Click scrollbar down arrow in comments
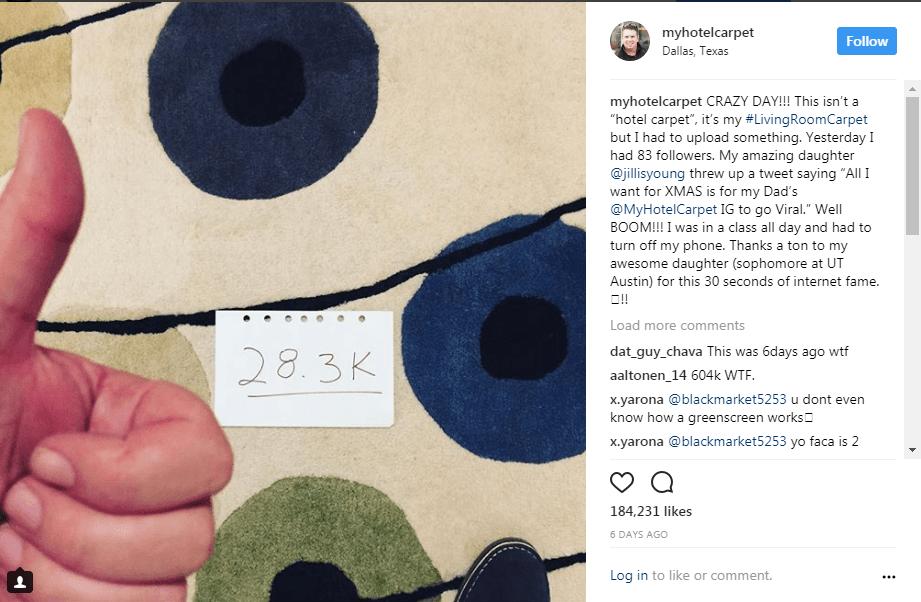The height and width of the screenshot is (602, 921). coord(912,450)
